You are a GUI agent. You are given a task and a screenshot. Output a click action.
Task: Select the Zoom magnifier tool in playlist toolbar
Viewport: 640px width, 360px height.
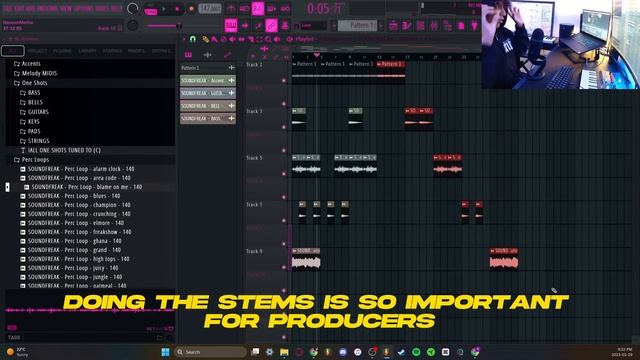tap(268, 39)
